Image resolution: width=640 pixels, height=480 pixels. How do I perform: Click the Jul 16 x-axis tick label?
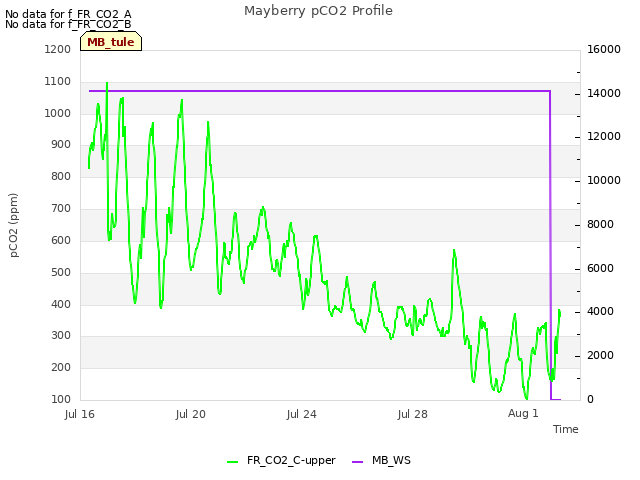click(80, 414)
